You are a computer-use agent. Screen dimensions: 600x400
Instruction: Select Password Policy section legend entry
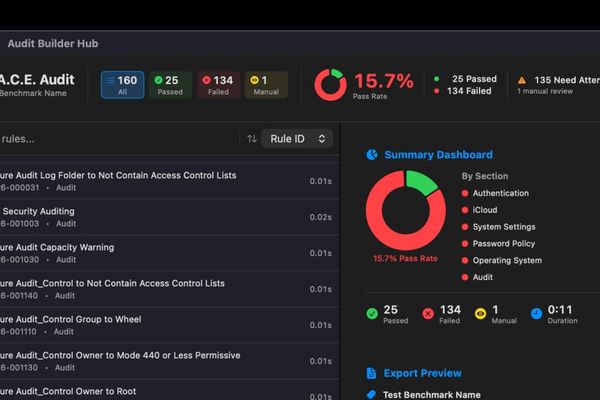coord(498,244)
